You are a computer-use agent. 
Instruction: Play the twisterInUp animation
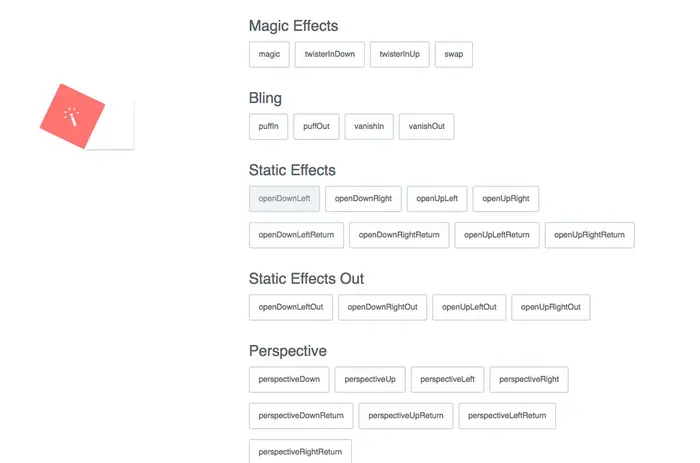point(400,54)
